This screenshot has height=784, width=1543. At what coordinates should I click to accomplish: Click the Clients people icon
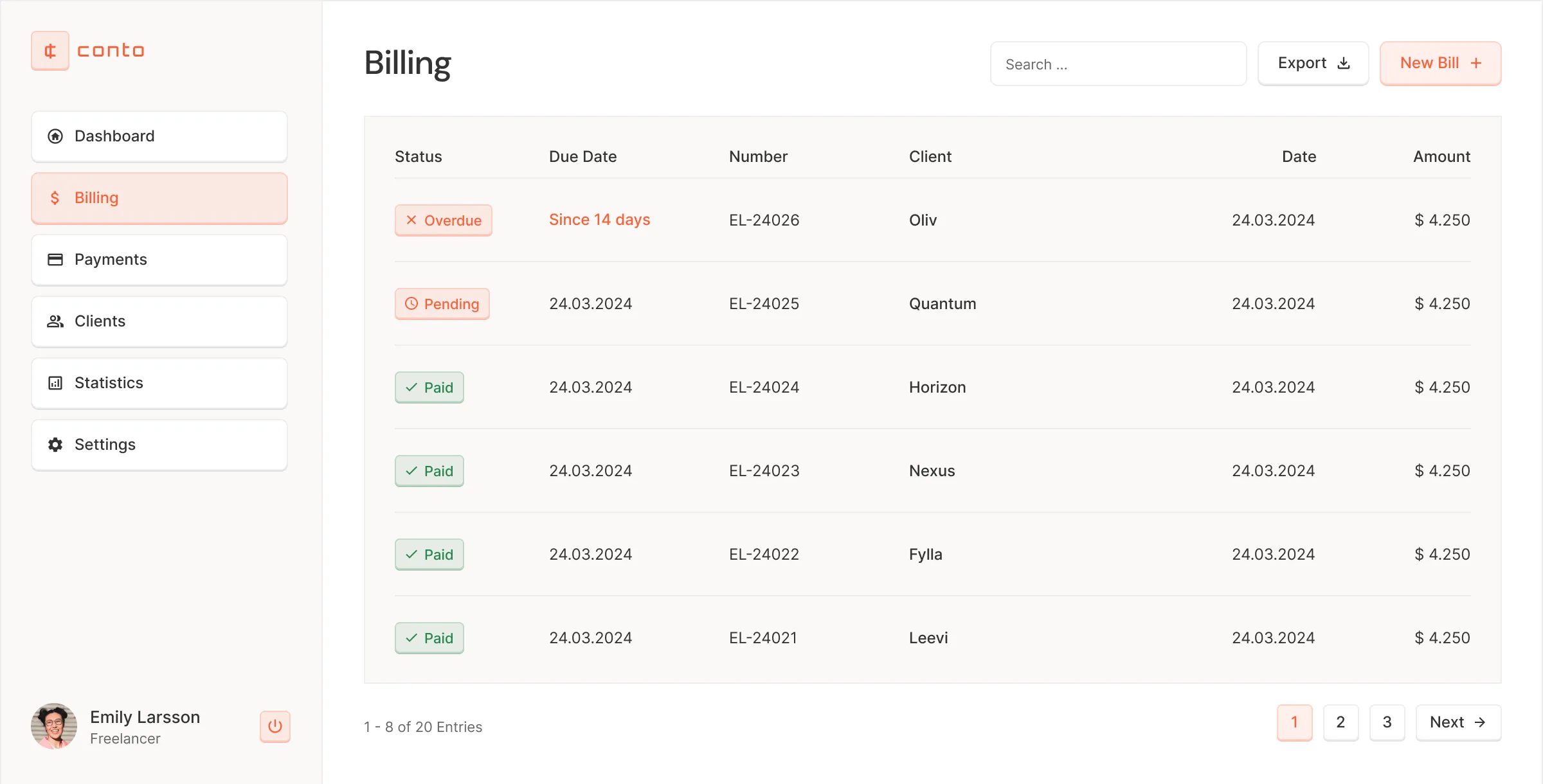coord(55,321)
